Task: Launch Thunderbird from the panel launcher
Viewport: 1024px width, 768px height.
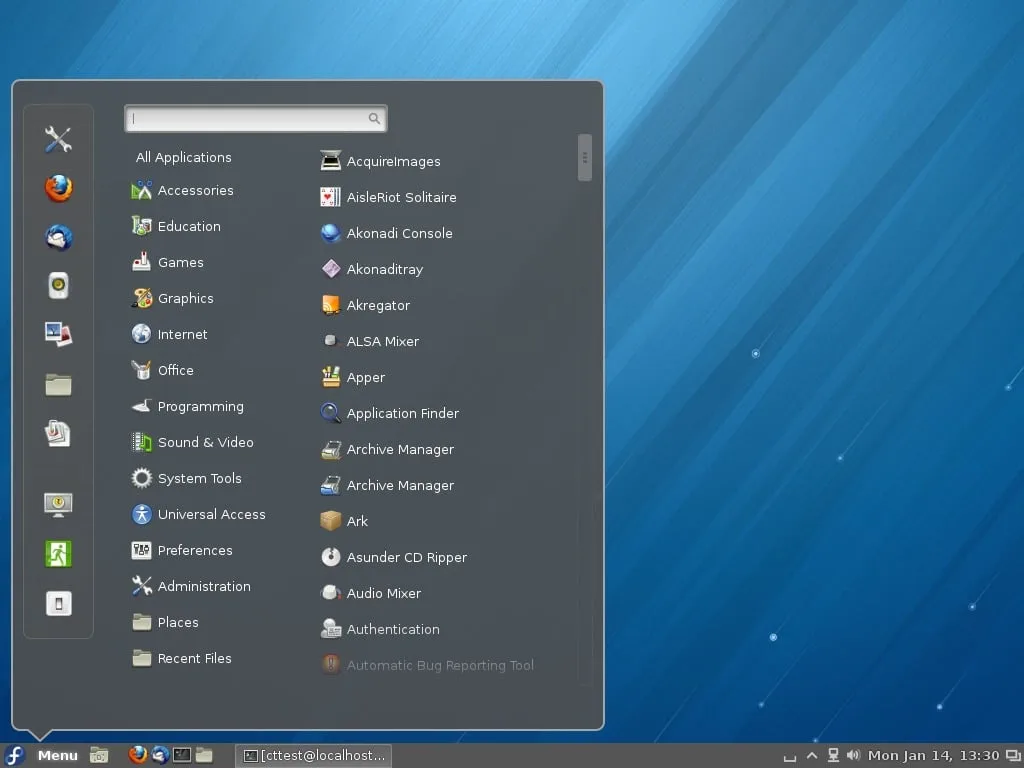Action: click(160, 755)
